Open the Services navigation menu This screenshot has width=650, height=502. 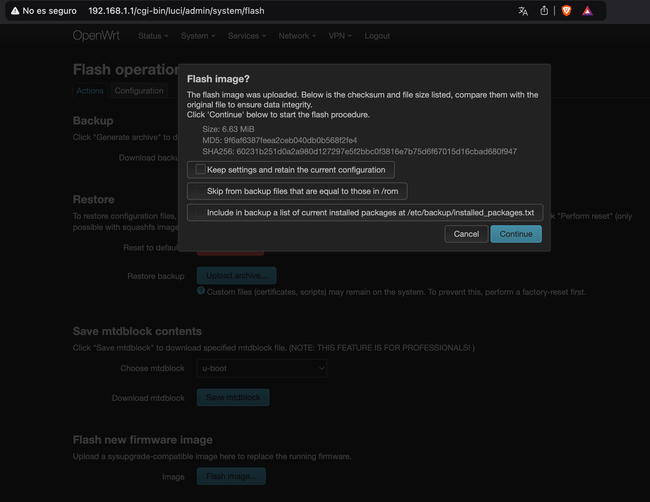247,36
